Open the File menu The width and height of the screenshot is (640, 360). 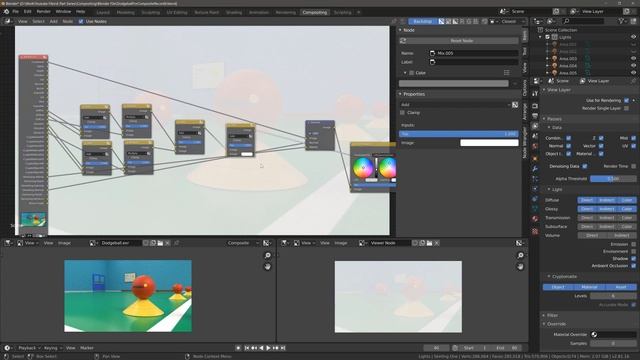point(16,12)
